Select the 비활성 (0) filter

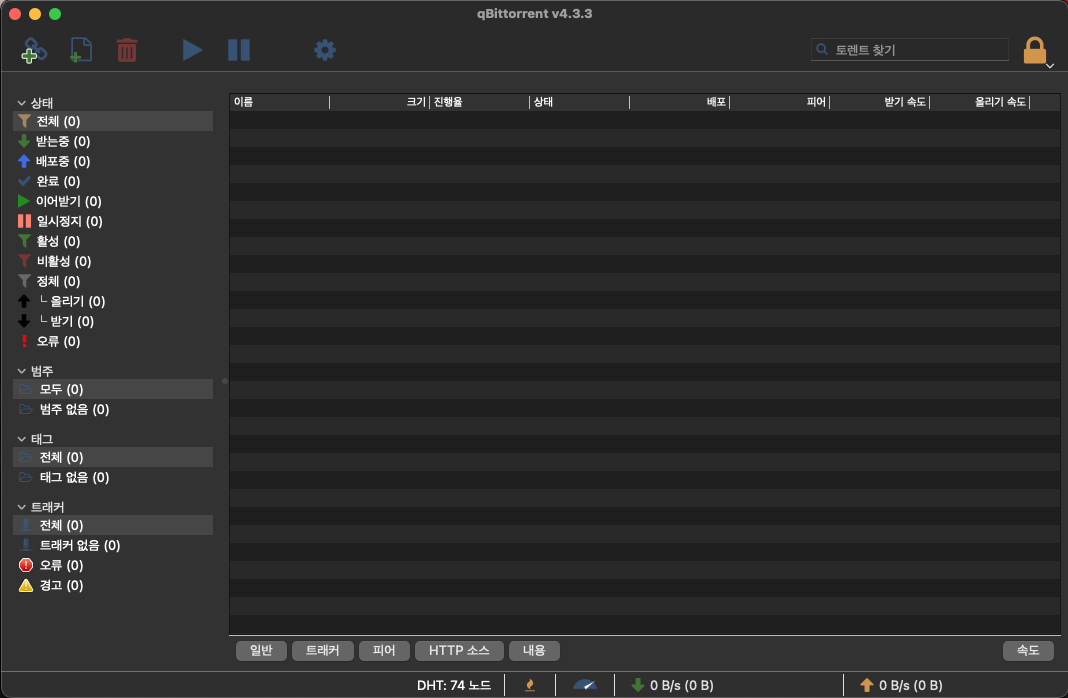113,261
